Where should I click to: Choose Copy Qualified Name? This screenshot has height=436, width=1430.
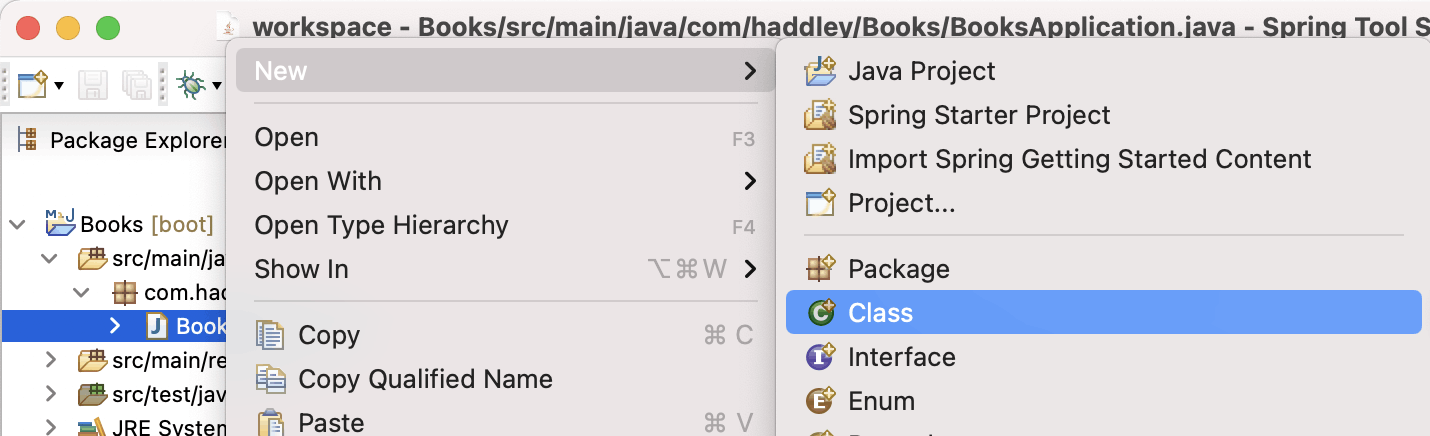pos(425,379)
